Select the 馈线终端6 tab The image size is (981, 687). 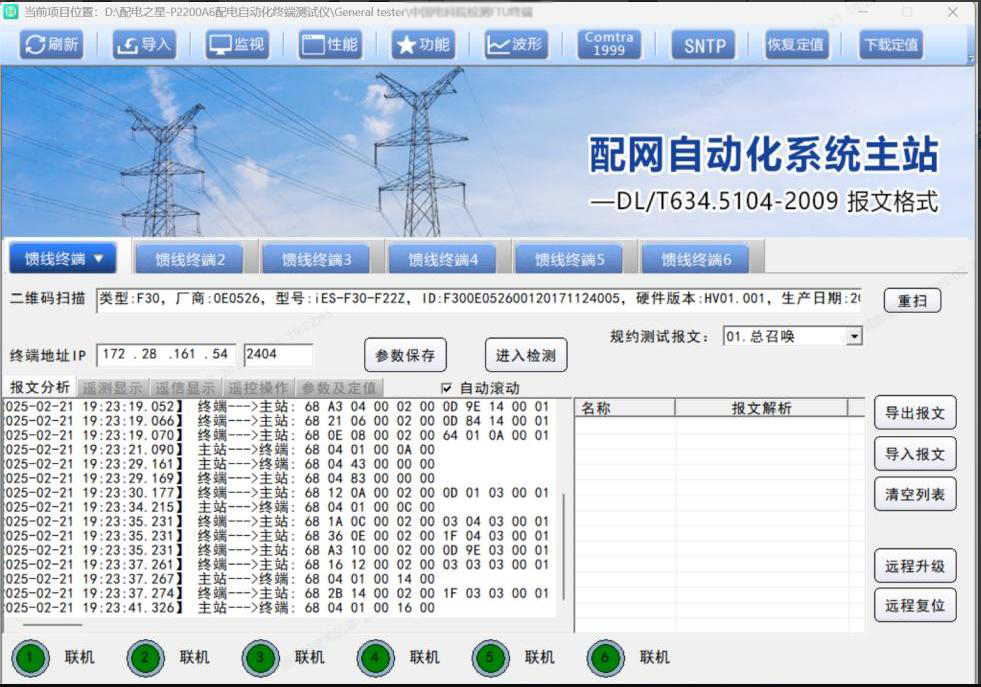pos(697,260)
